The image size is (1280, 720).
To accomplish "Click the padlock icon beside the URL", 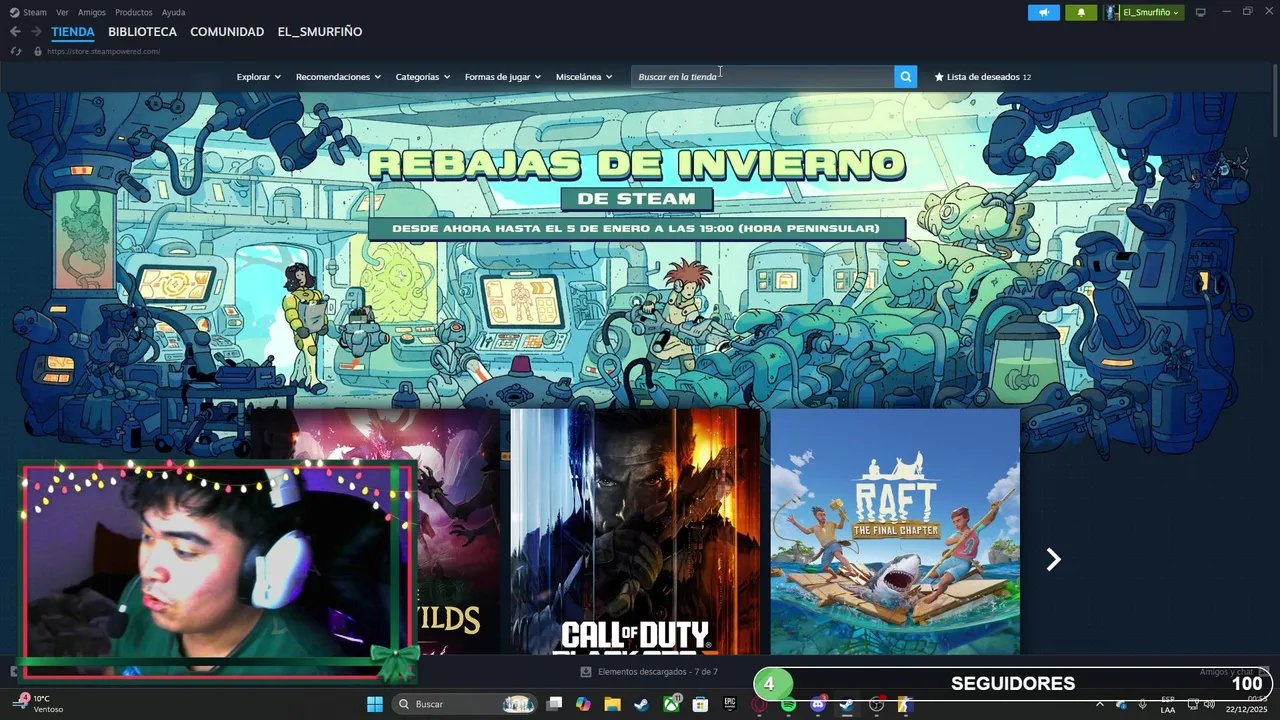I will 38,51.
